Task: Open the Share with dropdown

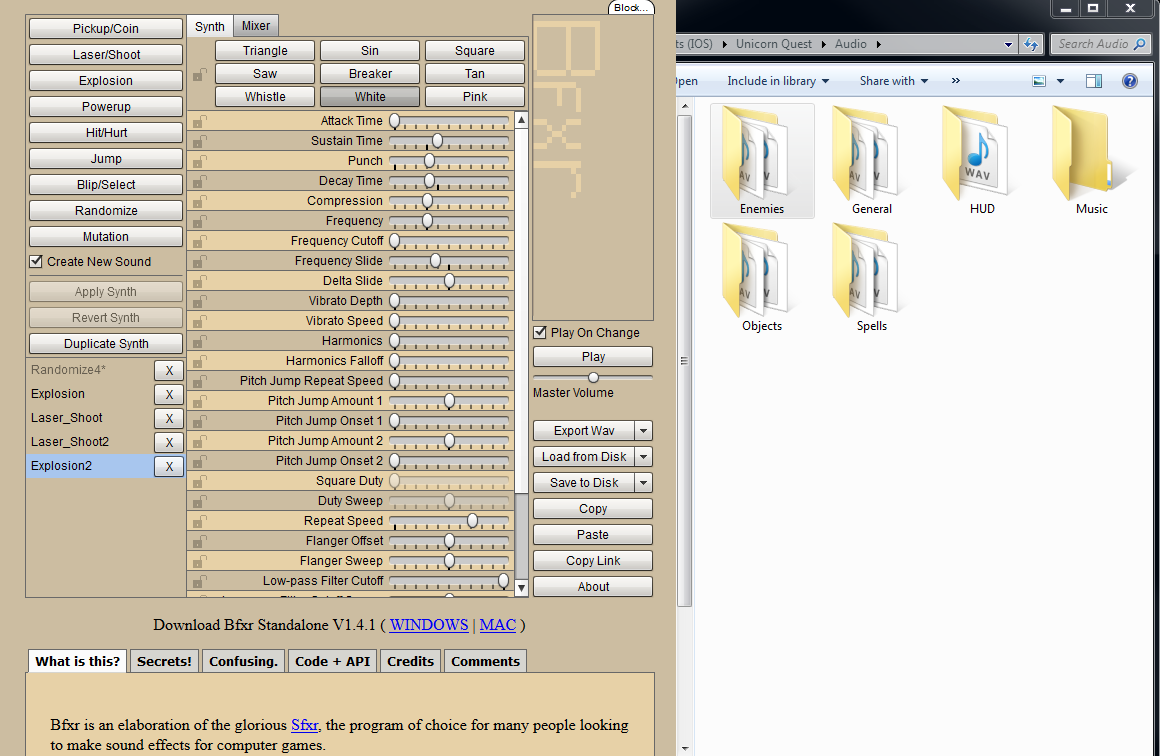Action: [x=894, y=81]
